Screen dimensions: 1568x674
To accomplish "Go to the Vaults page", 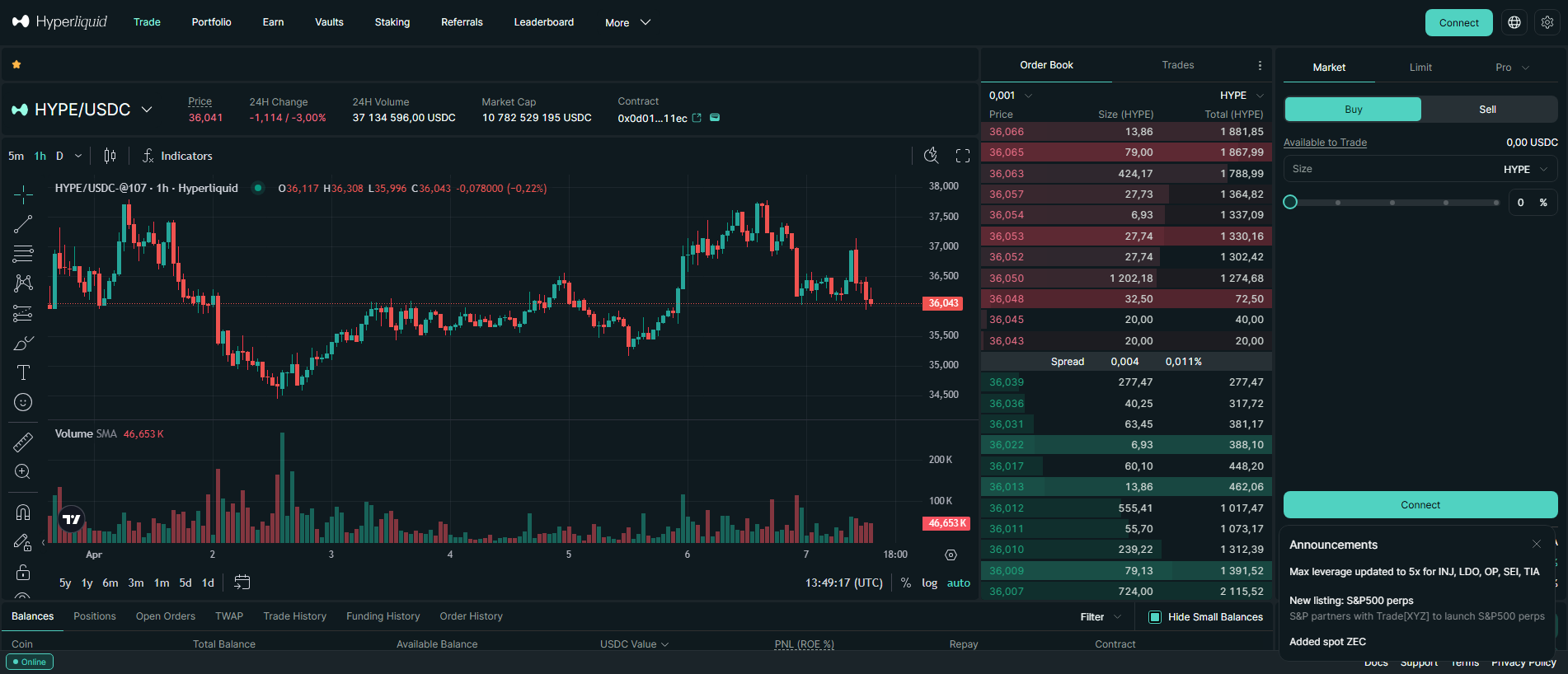I will tap(329, 22).
